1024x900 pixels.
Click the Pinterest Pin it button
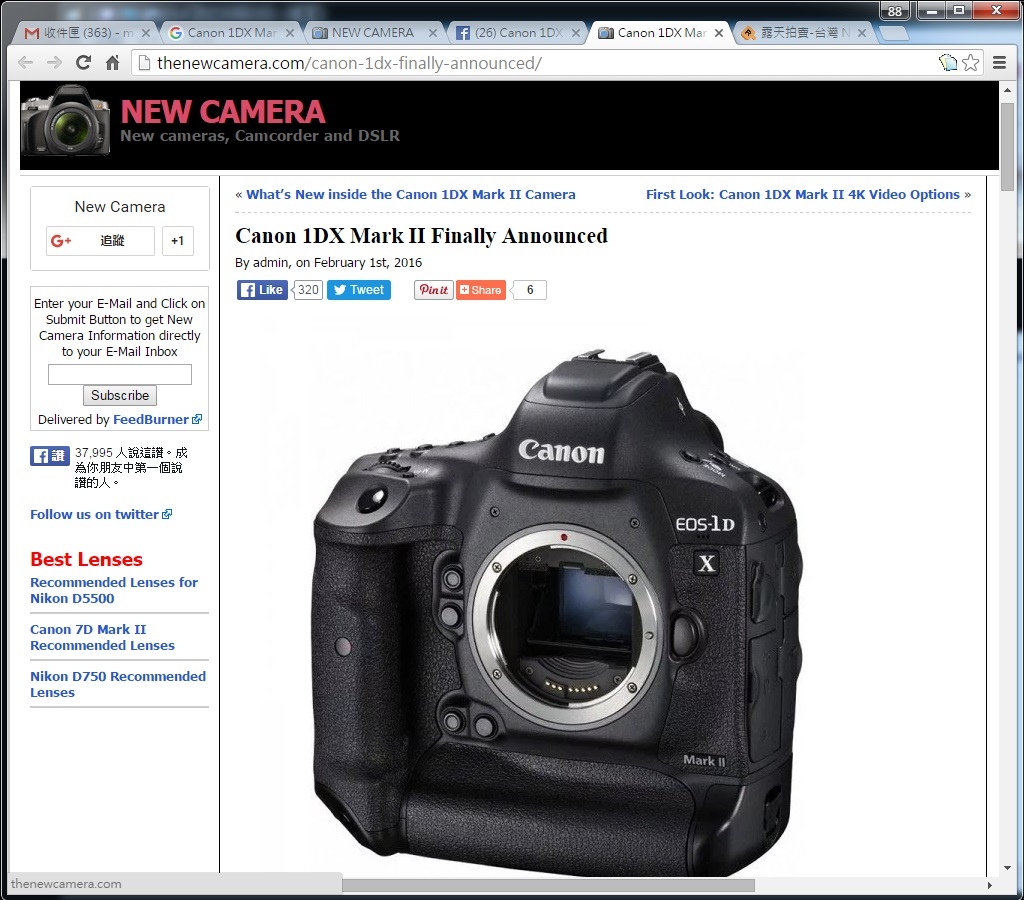[434, 290]
